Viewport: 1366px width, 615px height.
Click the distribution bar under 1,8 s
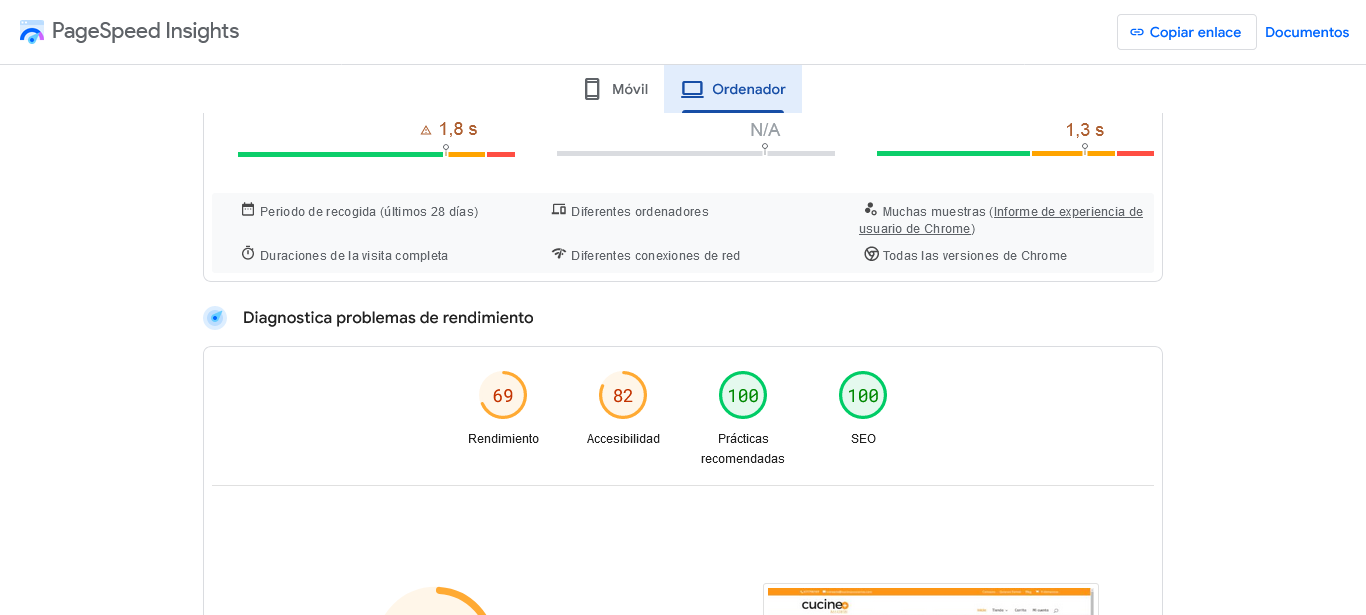pyautogui.click(x=376, y=154)
